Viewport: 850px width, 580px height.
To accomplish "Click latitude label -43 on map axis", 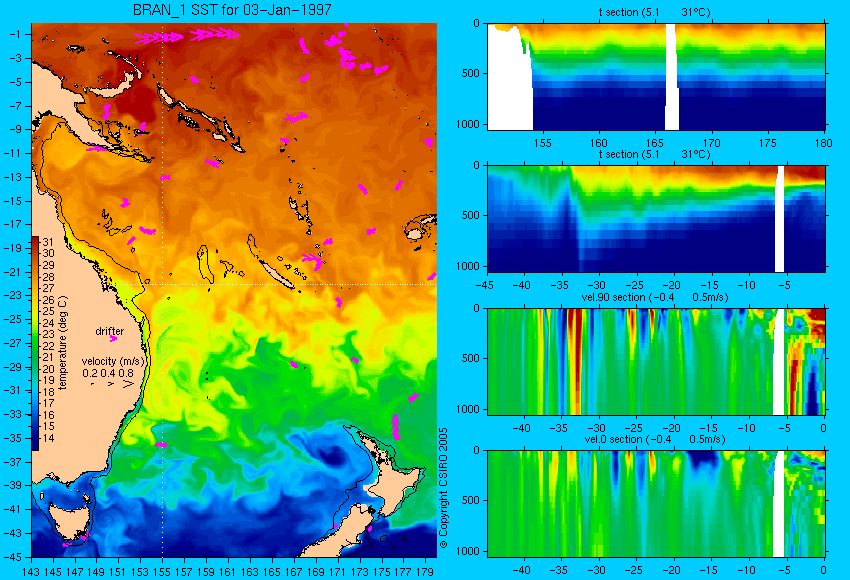I will click(15, 533).
